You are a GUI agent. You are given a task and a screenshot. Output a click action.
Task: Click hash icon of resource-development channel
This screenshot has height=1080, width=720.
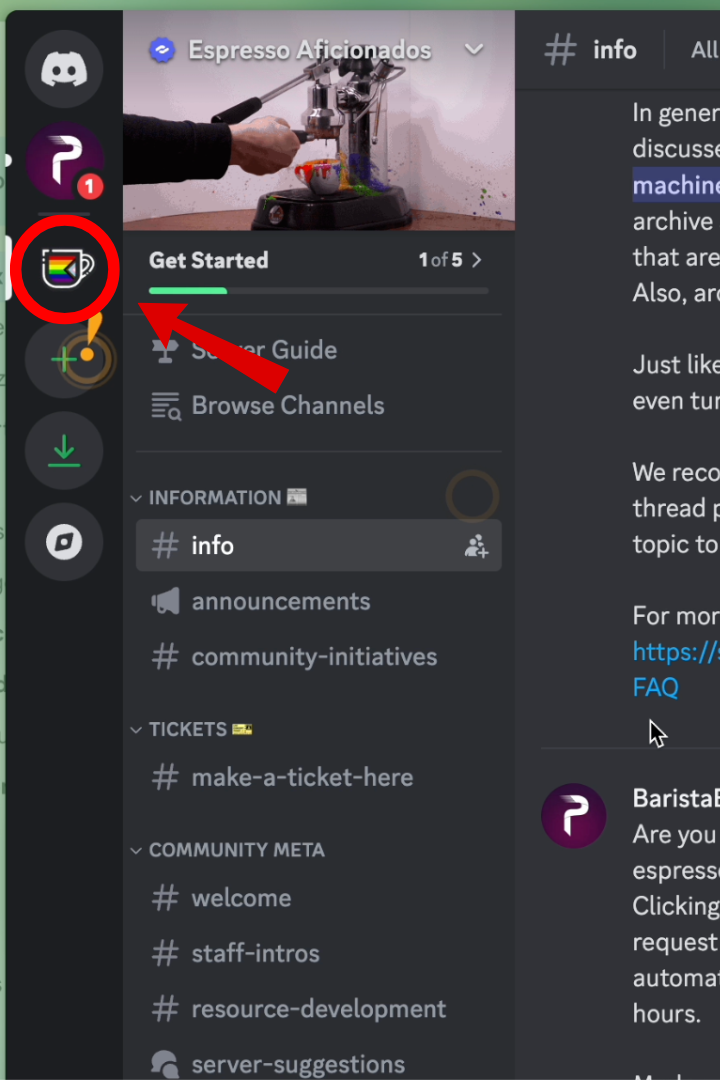click(165, 1009)
